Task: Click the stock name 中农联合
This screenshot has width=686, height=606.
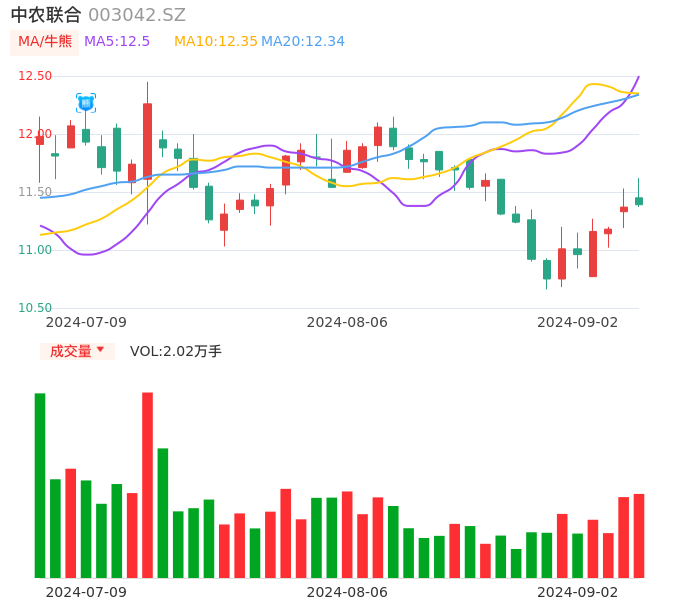Action: (x=46, y=15)
